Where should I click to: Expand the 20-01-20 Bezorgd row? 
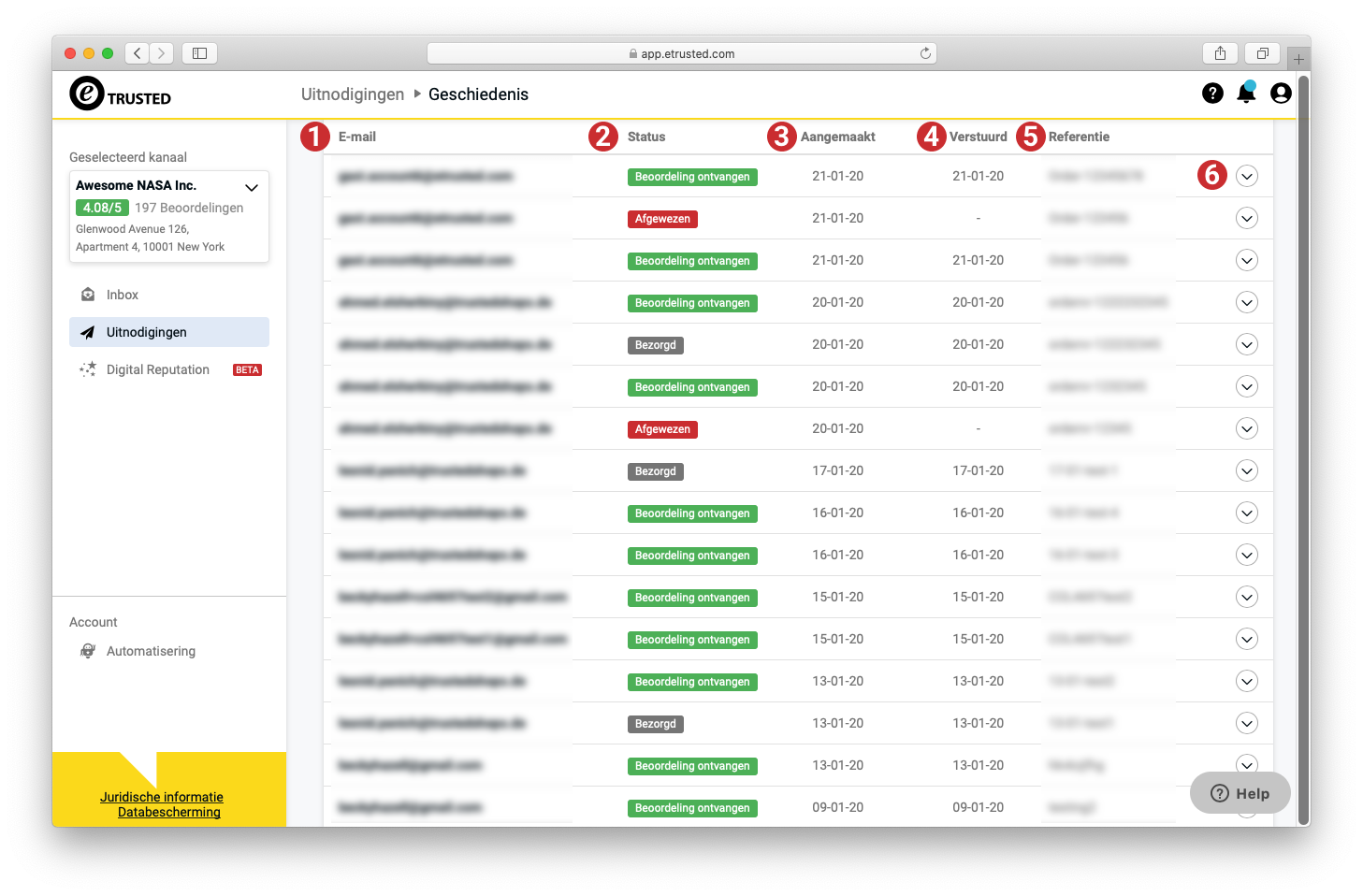click(1246, 344)
